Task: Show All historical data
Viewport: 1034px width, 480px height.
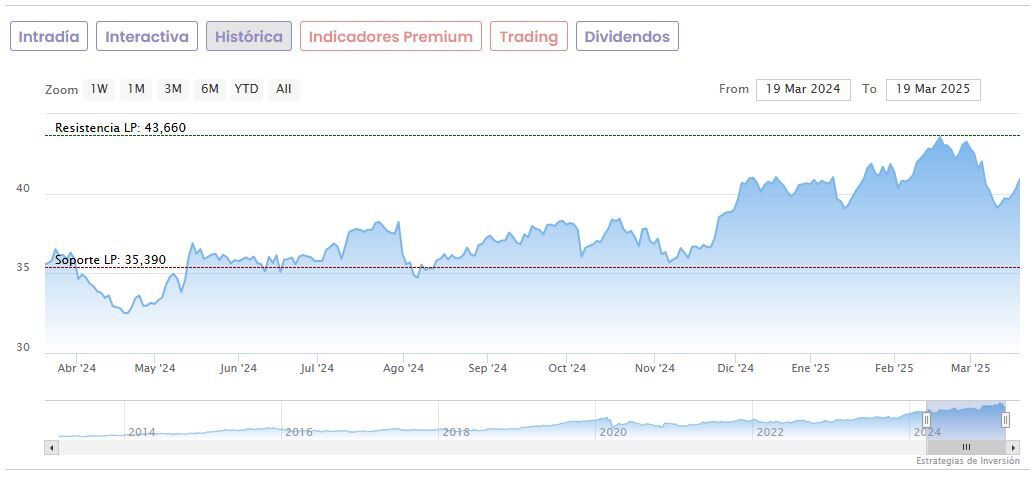Action: tap(284, 89)
